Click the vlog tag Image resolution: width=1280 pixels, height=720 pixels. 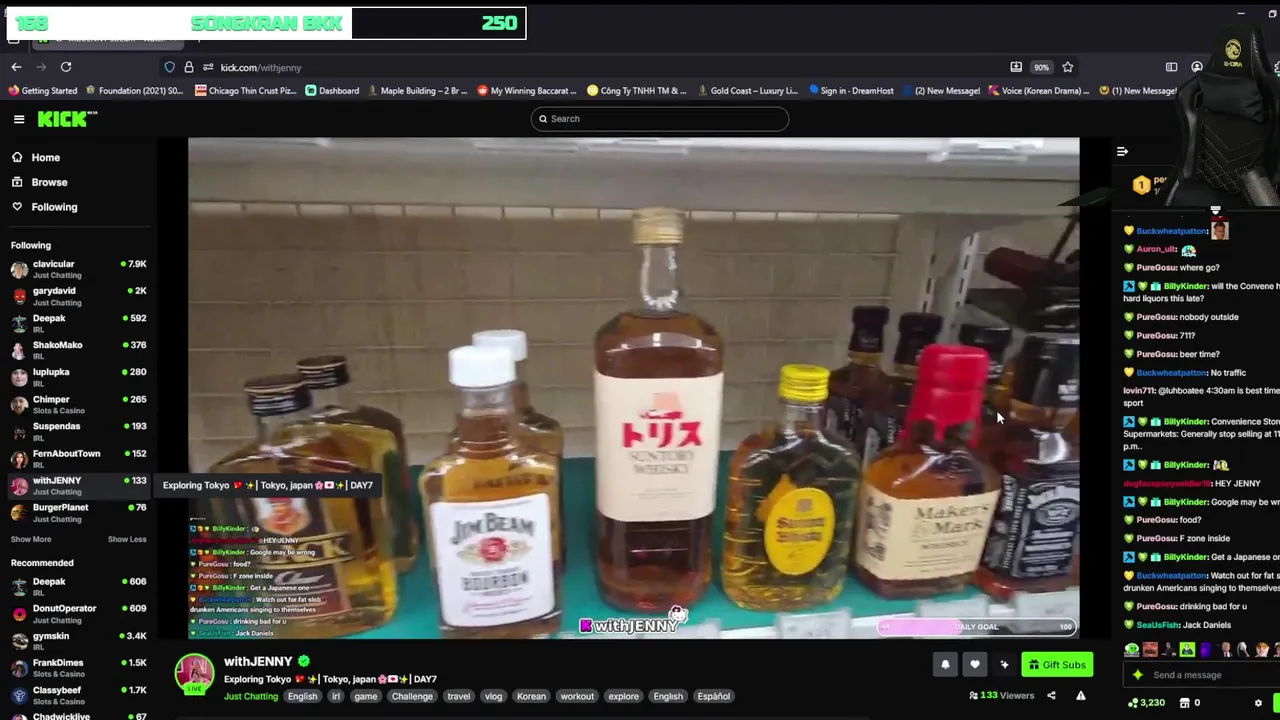[493, 696]
